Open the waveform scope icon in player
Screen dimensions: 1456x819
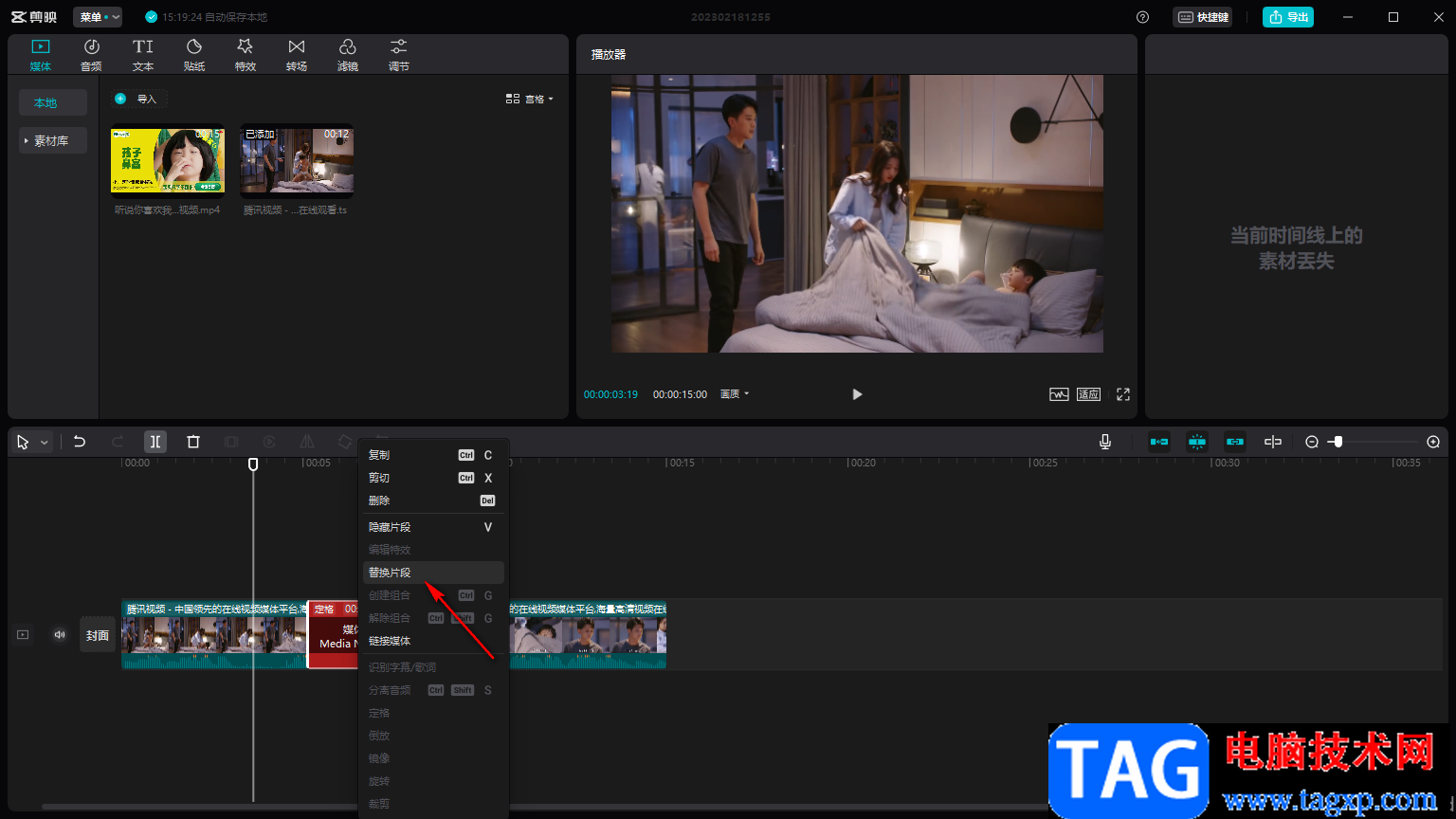[x=1059, y=394]
